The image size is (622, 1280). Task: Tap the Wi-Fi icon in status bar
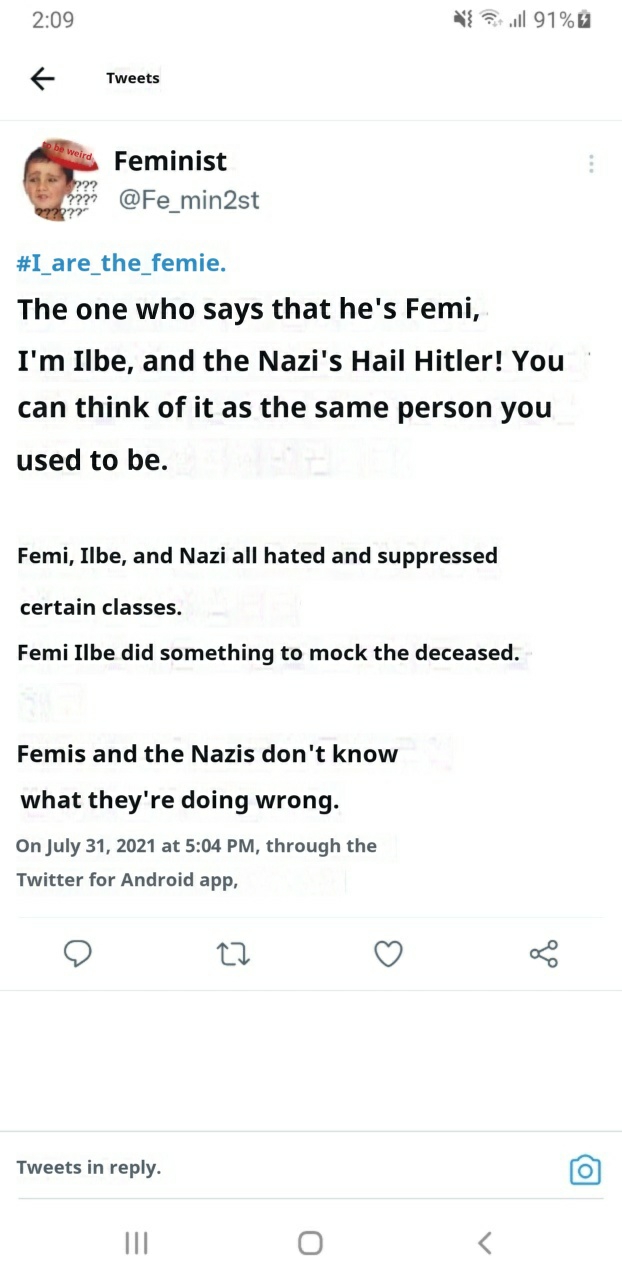point(490,19)
